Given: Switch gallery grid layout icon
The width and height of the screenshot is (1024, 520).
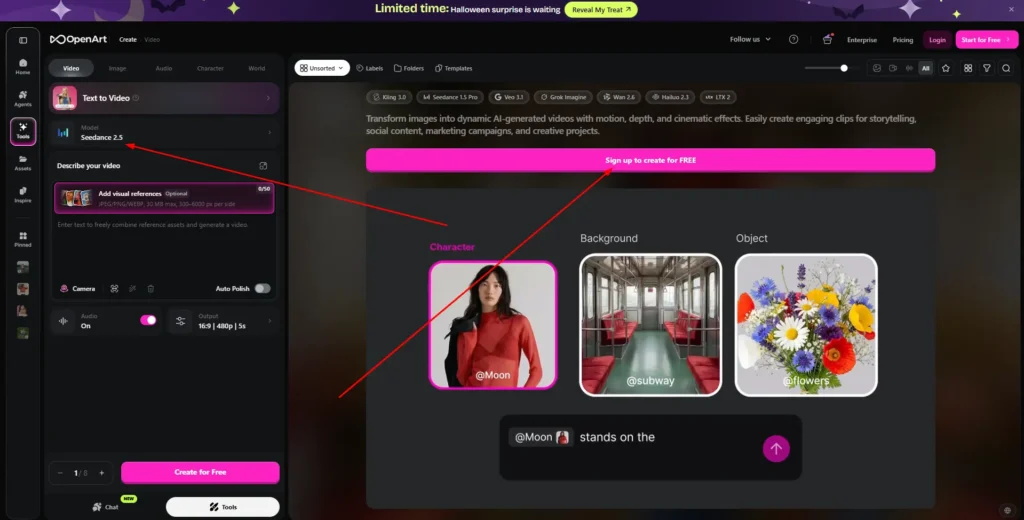Looking at the screenshot, I should pyautogui.click(x=968, y=68).
